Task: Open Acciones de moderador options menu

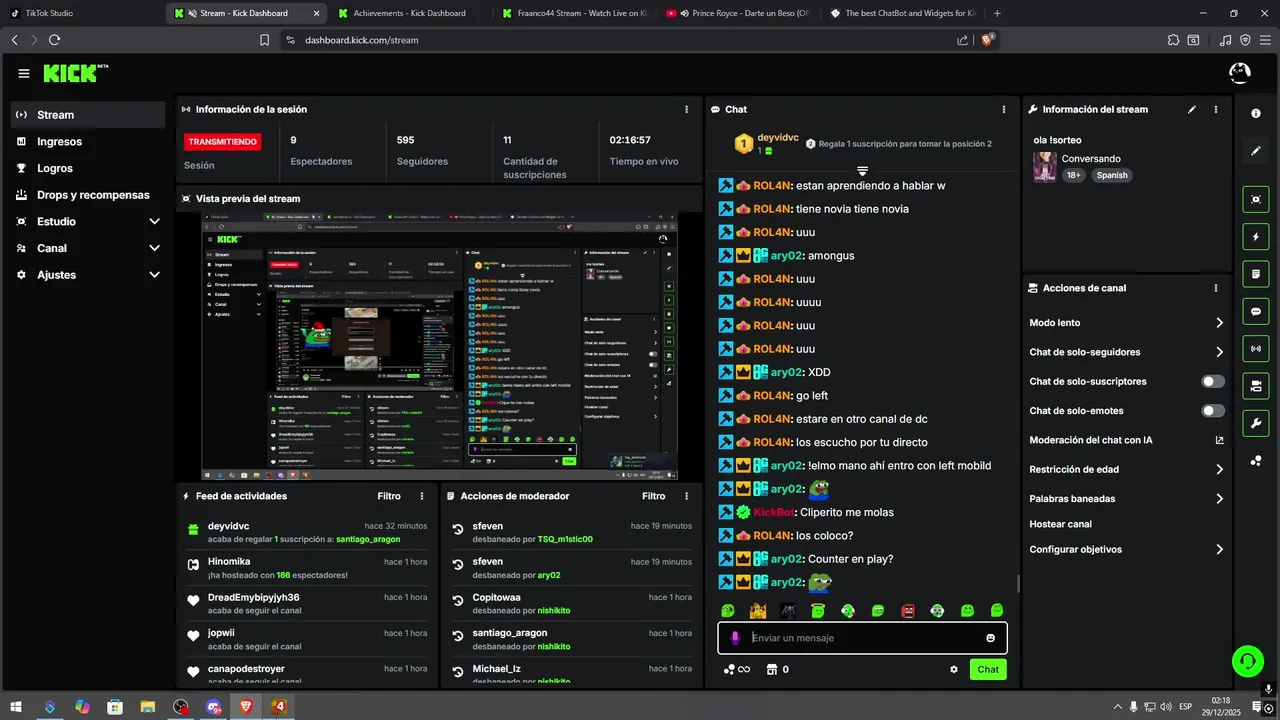Action: pos(686,496)
